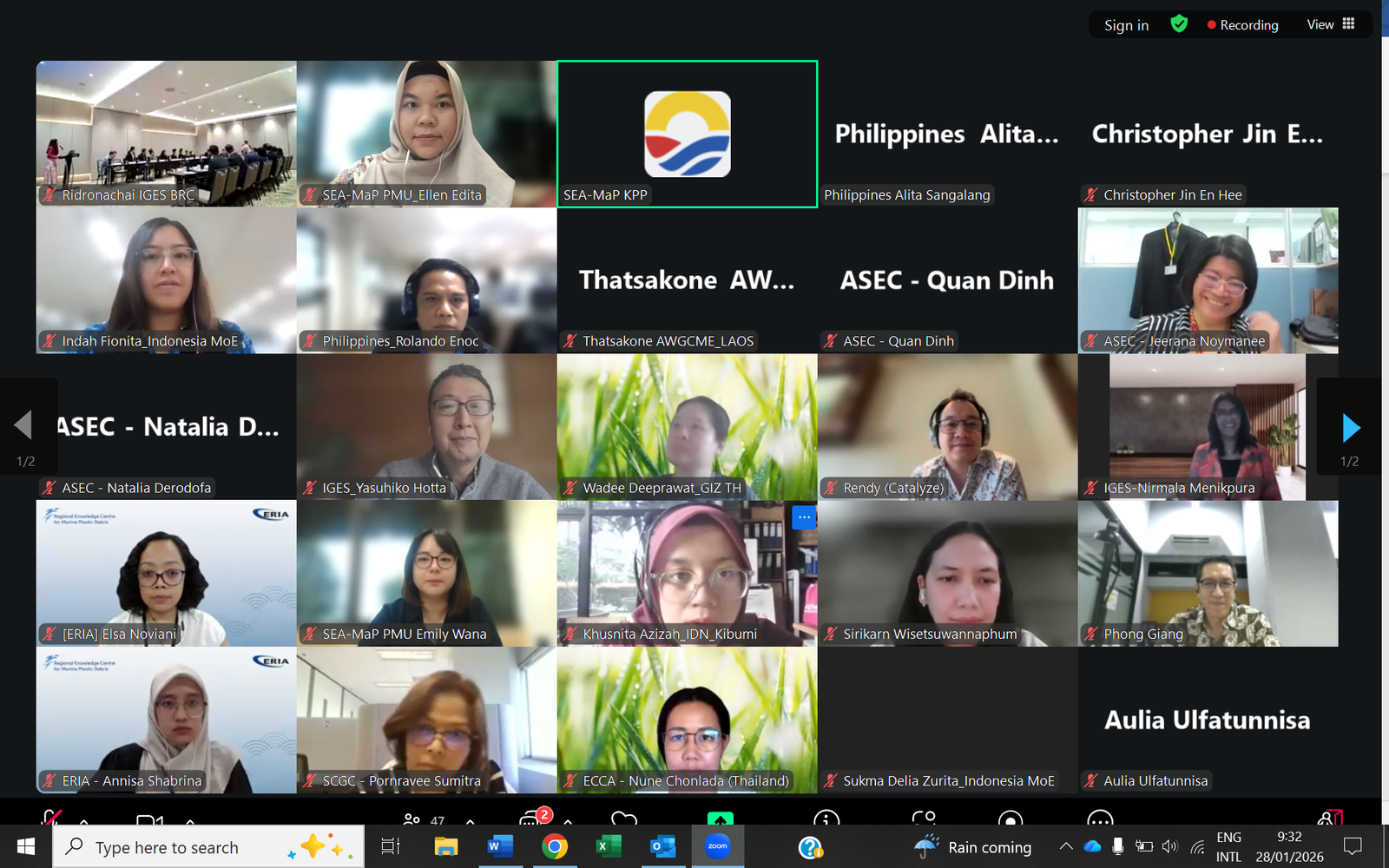Viewport: 1389px width, 868px height.
Task: Click the record icon in meeting toolbar
Action: coord(1010,819)
